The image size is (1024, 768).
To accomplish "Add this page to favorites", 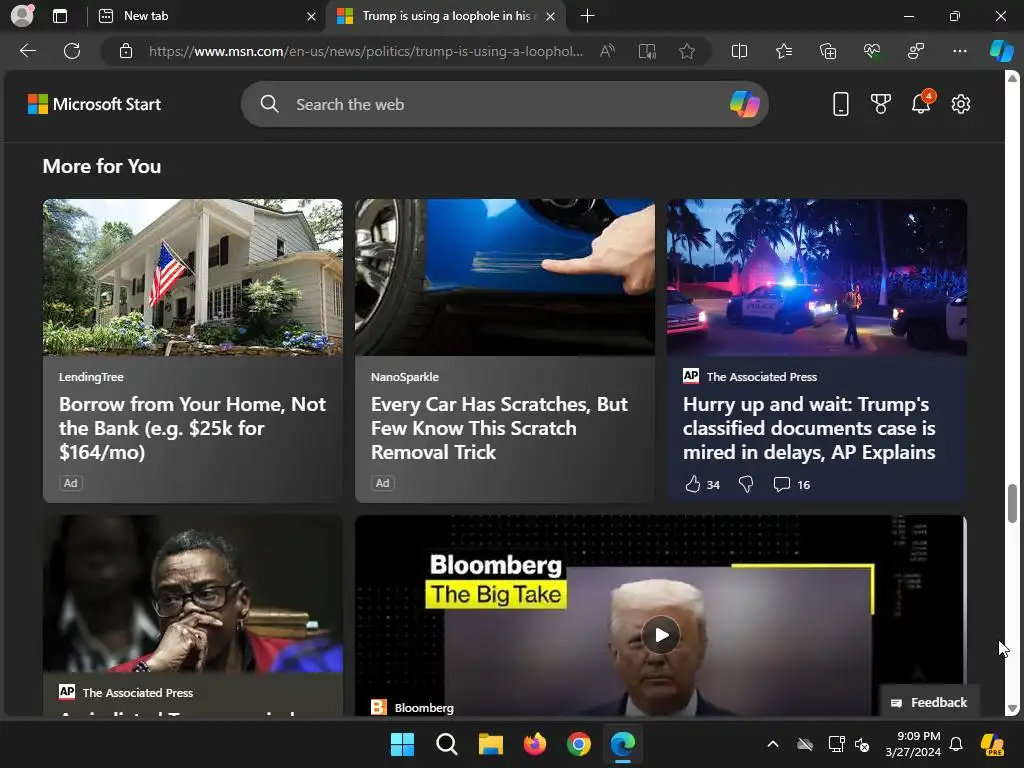I will coord(686,51).
